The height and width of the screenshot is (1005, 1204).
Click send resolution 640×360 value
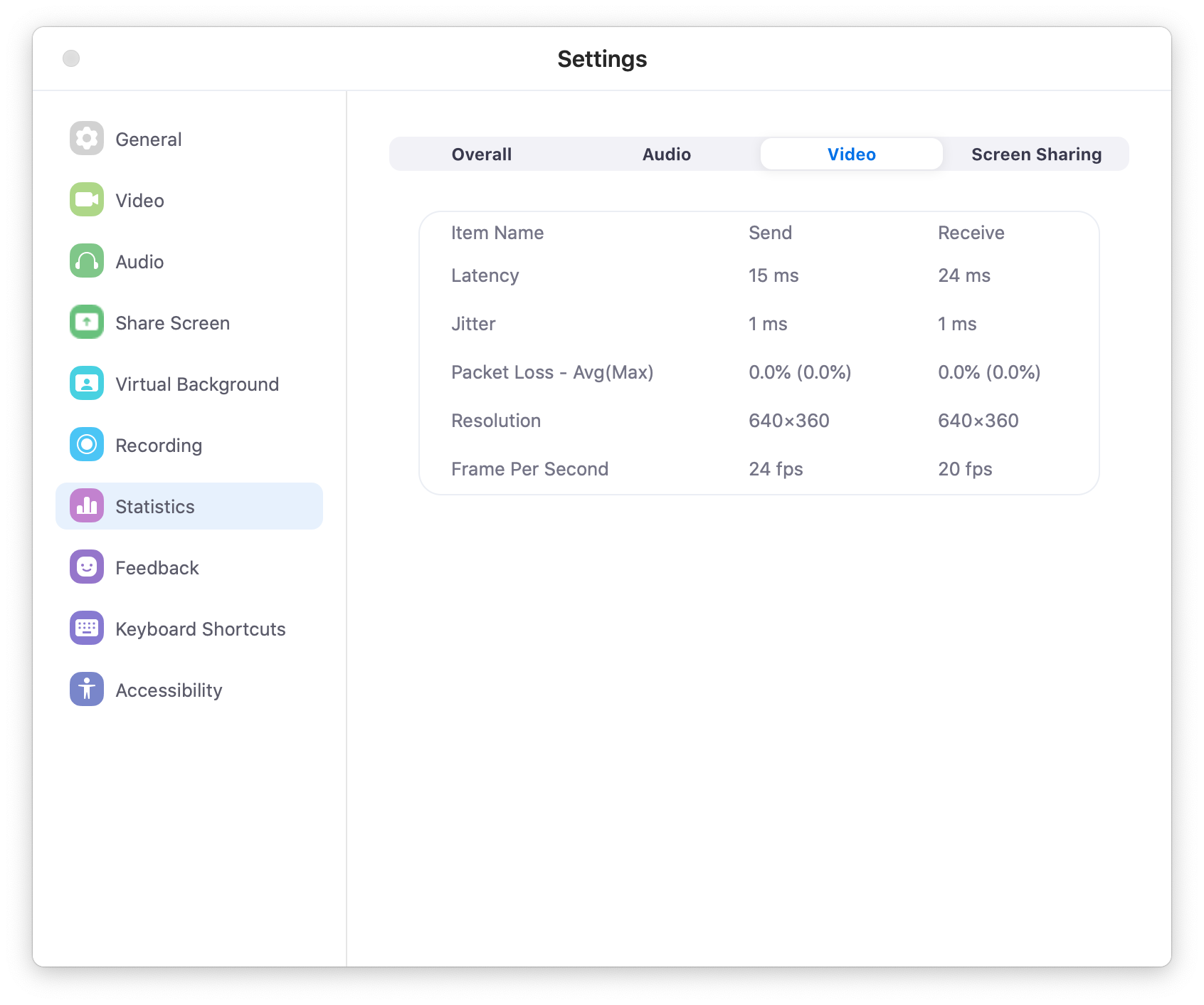[789, 421]
